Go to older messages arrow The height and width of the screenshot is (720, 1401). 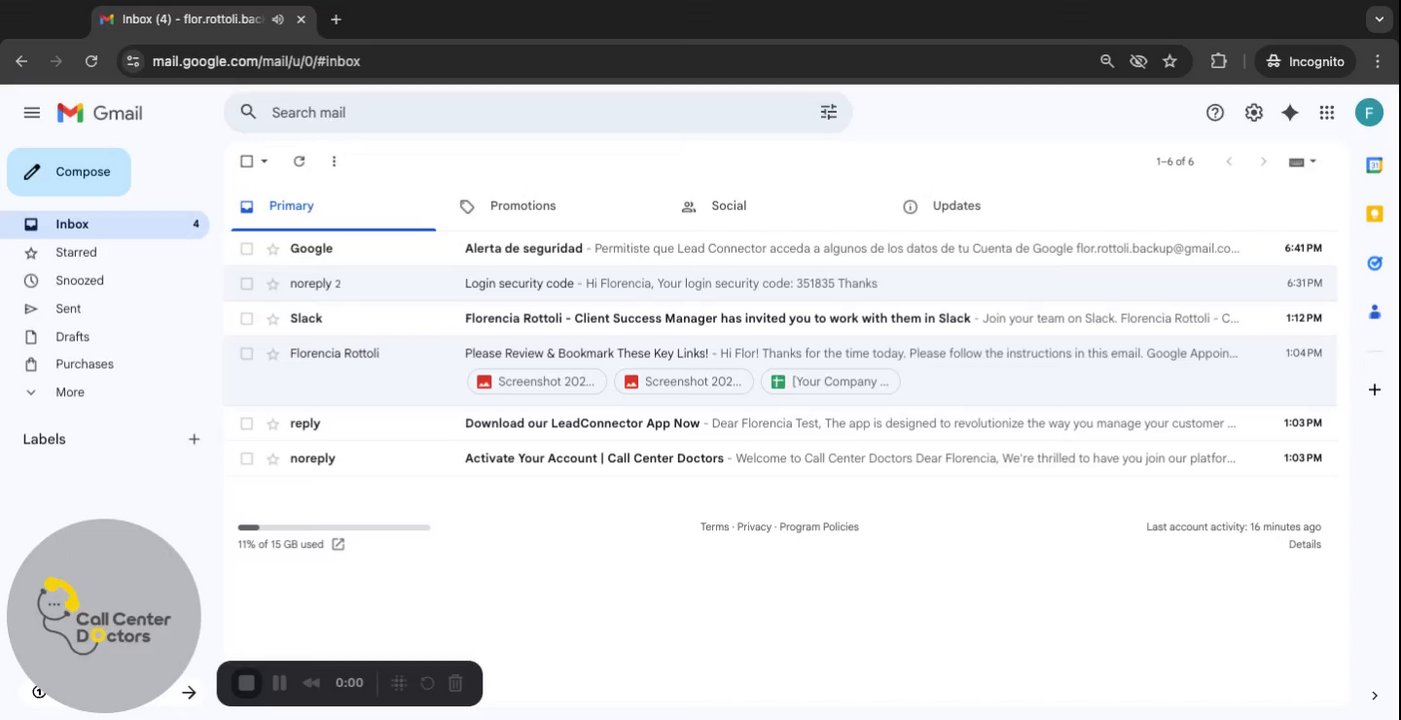pyautogui.click(x=1263, y=161)
